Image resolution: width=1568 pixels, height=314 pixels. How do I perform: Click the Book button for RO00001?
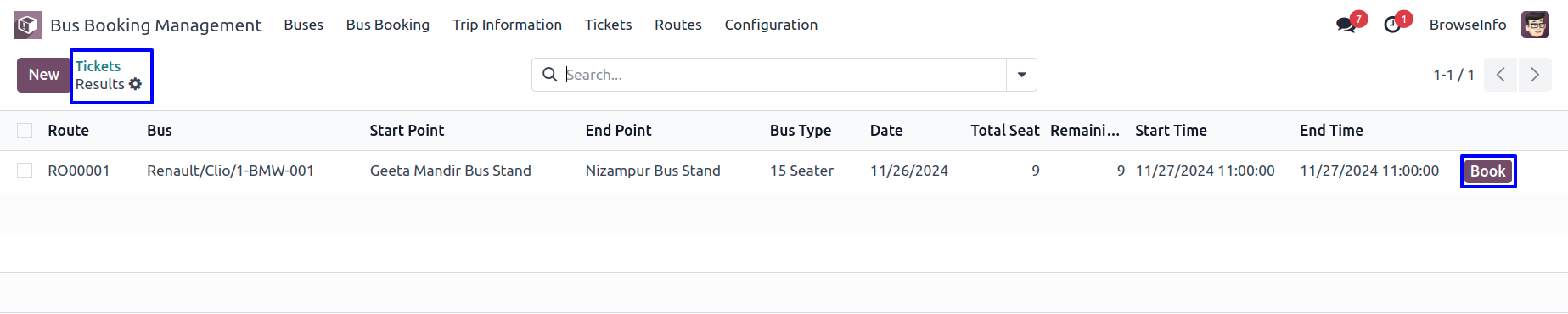point(1487,171)
